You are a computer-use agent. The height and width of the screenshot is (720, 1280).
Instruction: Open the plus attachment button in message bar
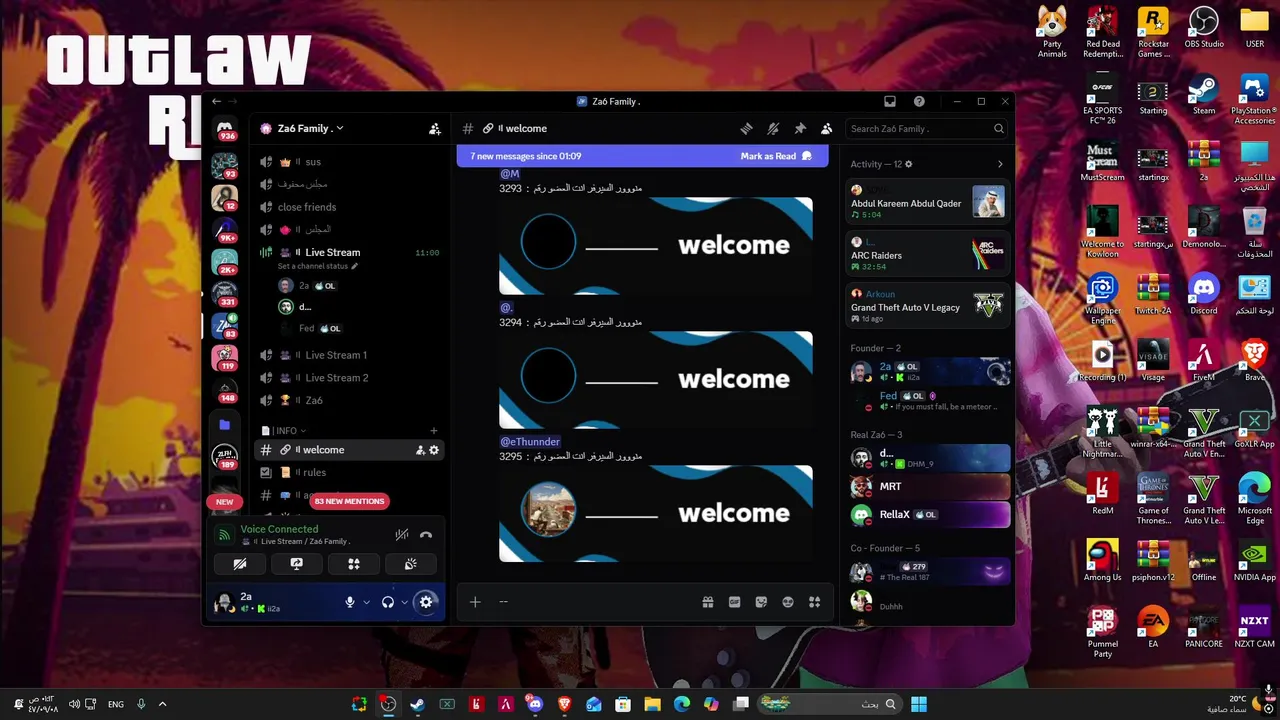475,602
